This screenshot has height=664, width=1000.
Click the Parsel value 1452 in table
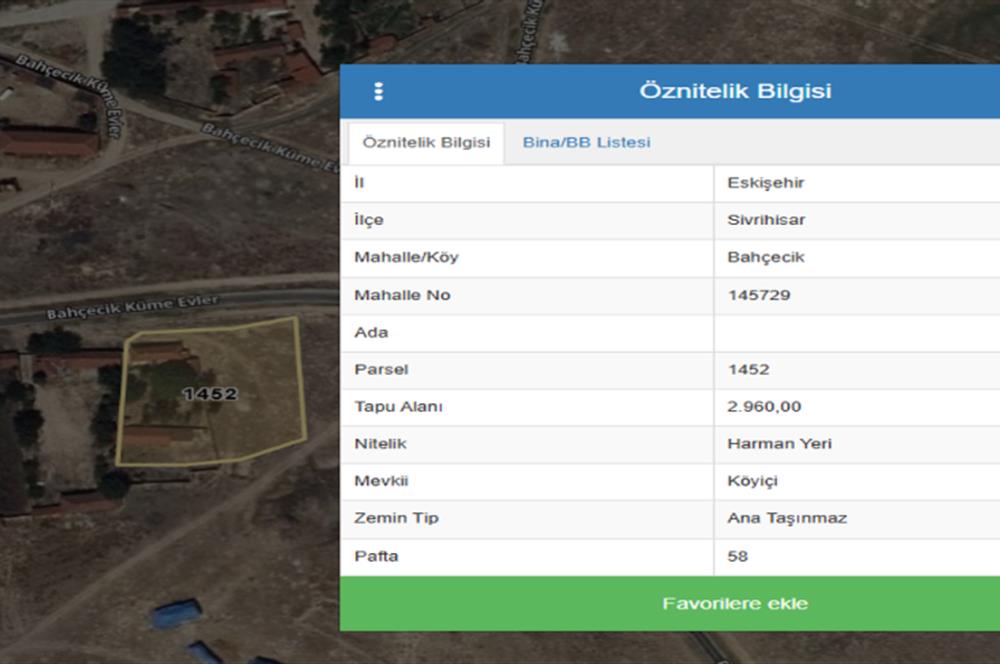coord(748,370)
